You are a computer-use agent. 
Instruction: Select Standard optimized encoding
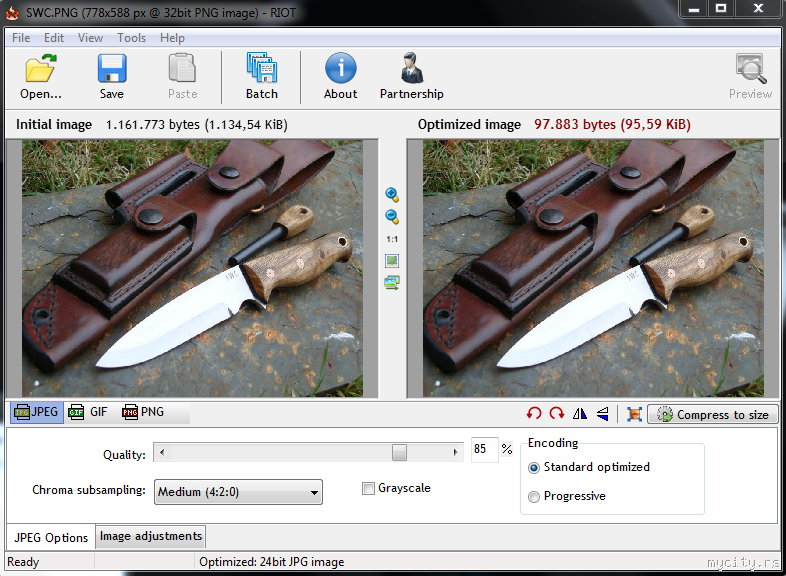click(x=534, y=468)
